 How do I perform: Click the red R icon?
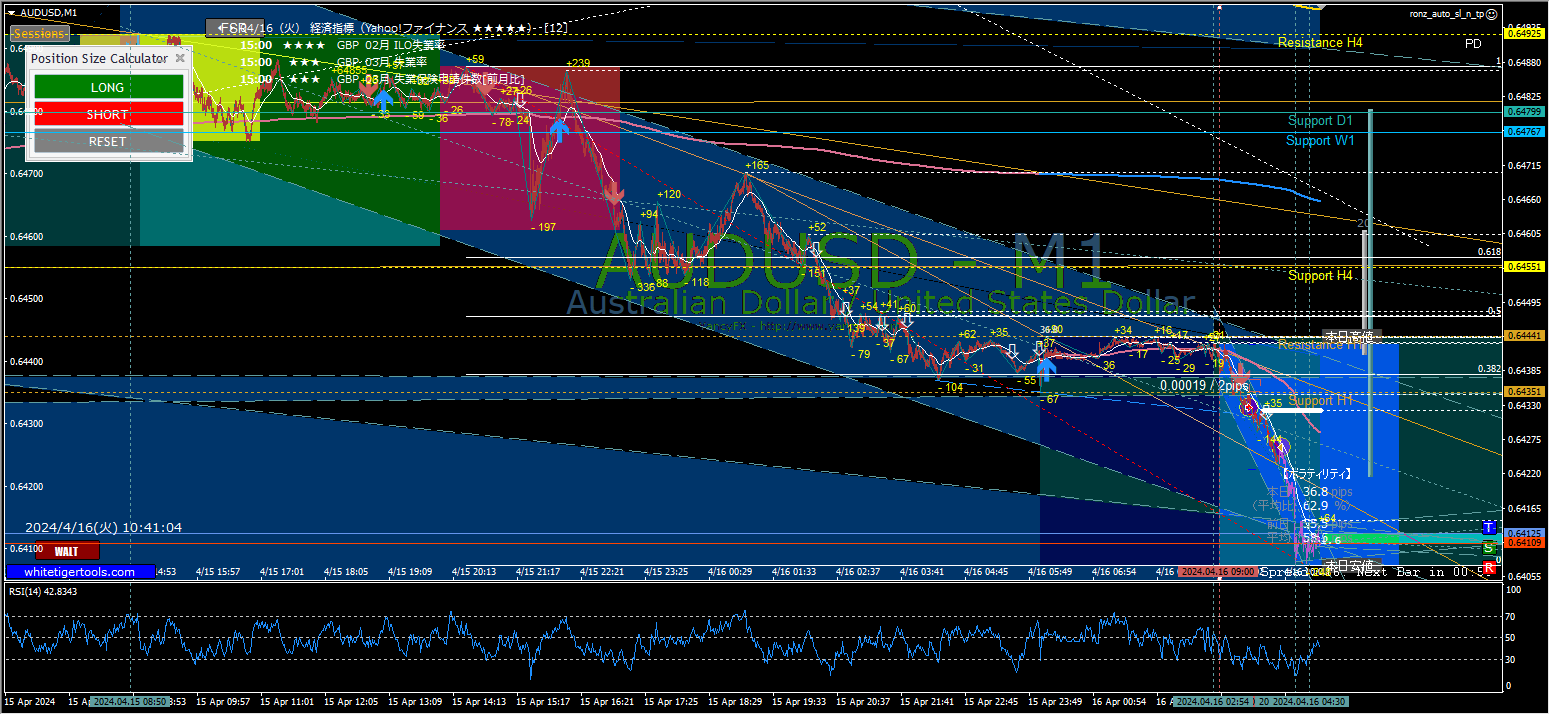tap(1489, 568)
